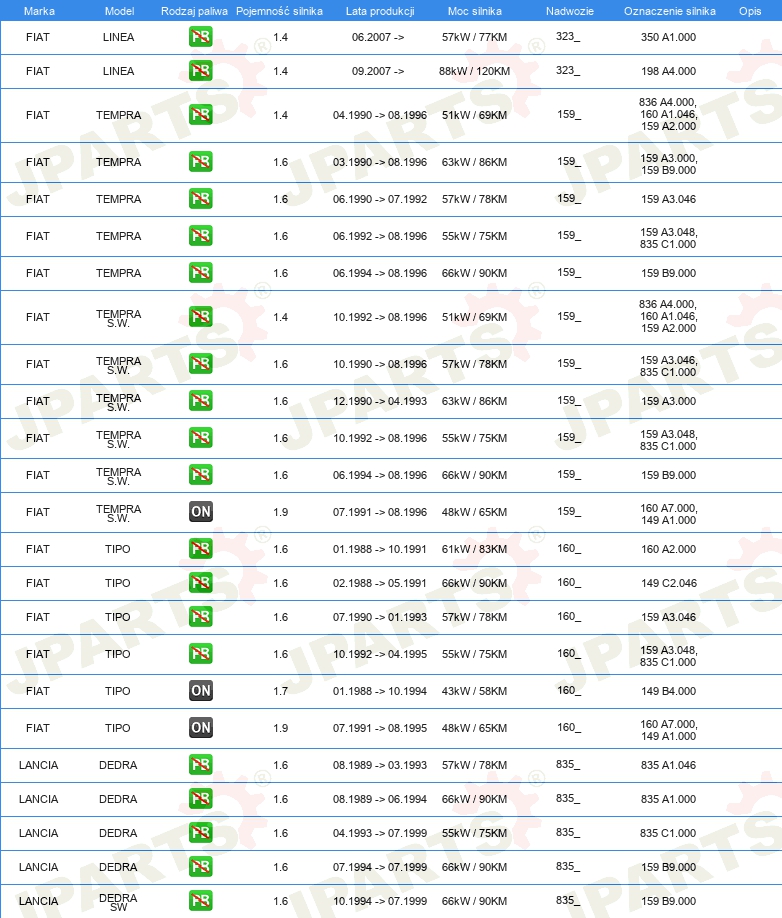Click petrol icon in TIPO 07.1990 row
The image size is (782, 918).
pyautogui.click(x=200, y=616)
